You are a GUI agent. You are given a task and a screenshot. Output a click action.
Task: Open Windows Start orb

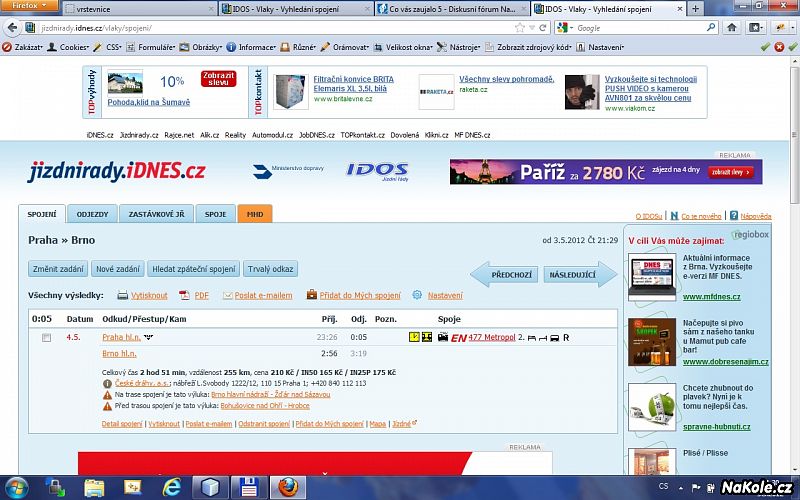pyautogui.click(x=17, y=487)
